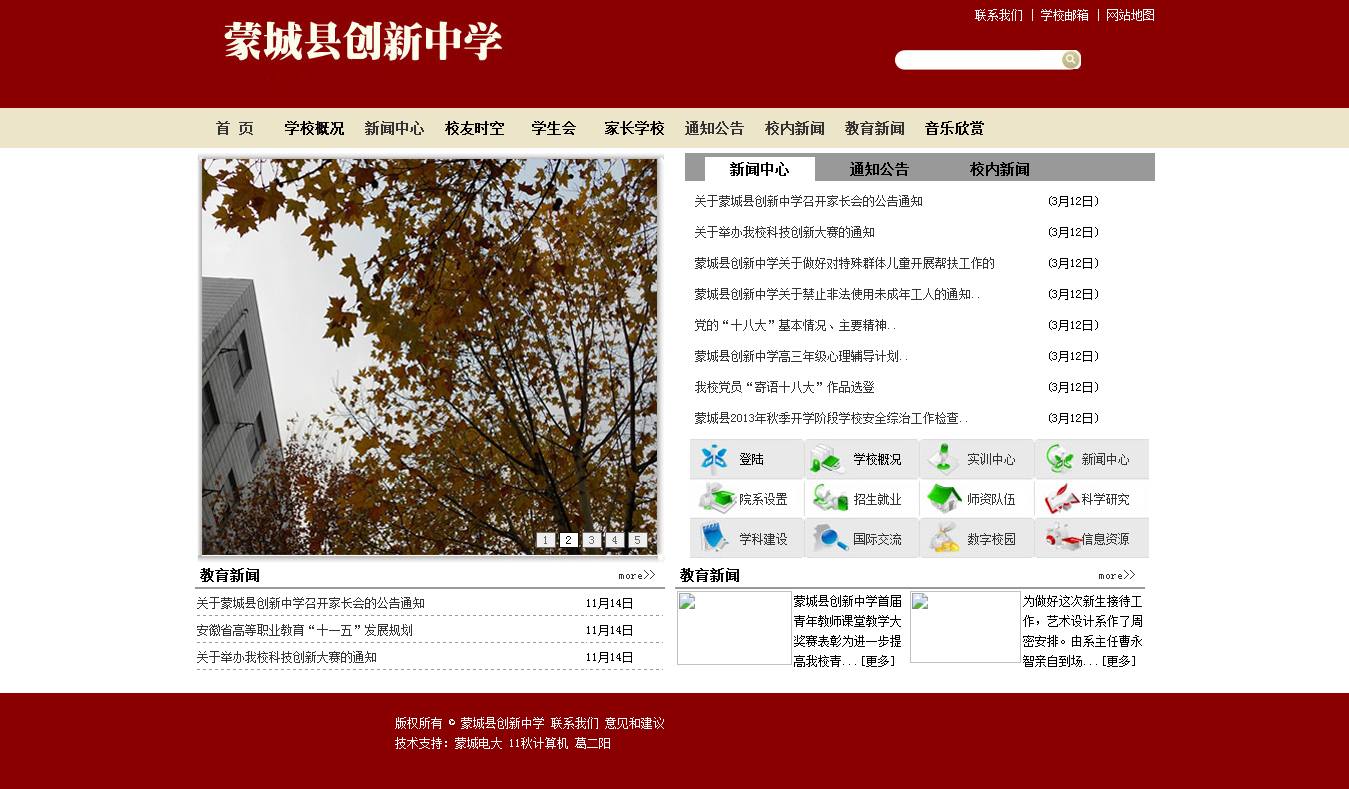Open 学生会 navigation item
The height and width of the screenshot is (789, 1349).
[554, 128]
